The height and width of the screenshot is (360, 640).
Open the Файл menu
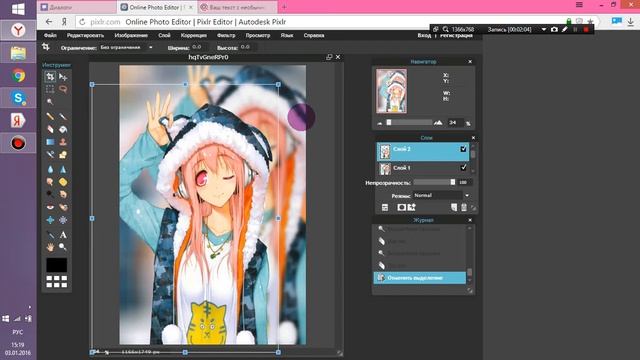coord(50,36)
